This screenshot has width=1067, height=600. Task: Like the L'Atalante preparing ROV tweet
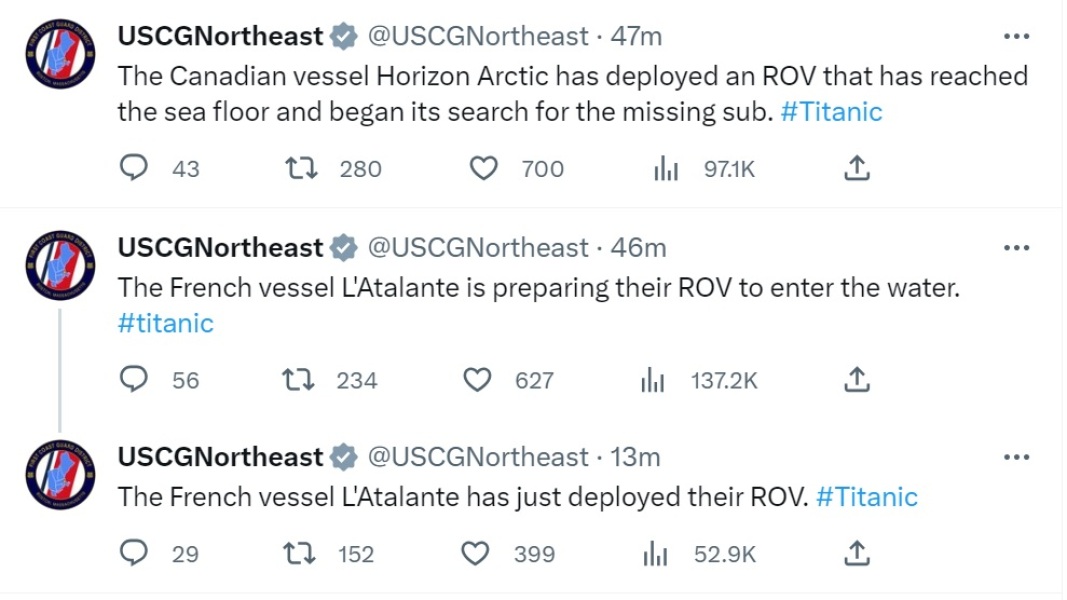[x=478, y=380]
